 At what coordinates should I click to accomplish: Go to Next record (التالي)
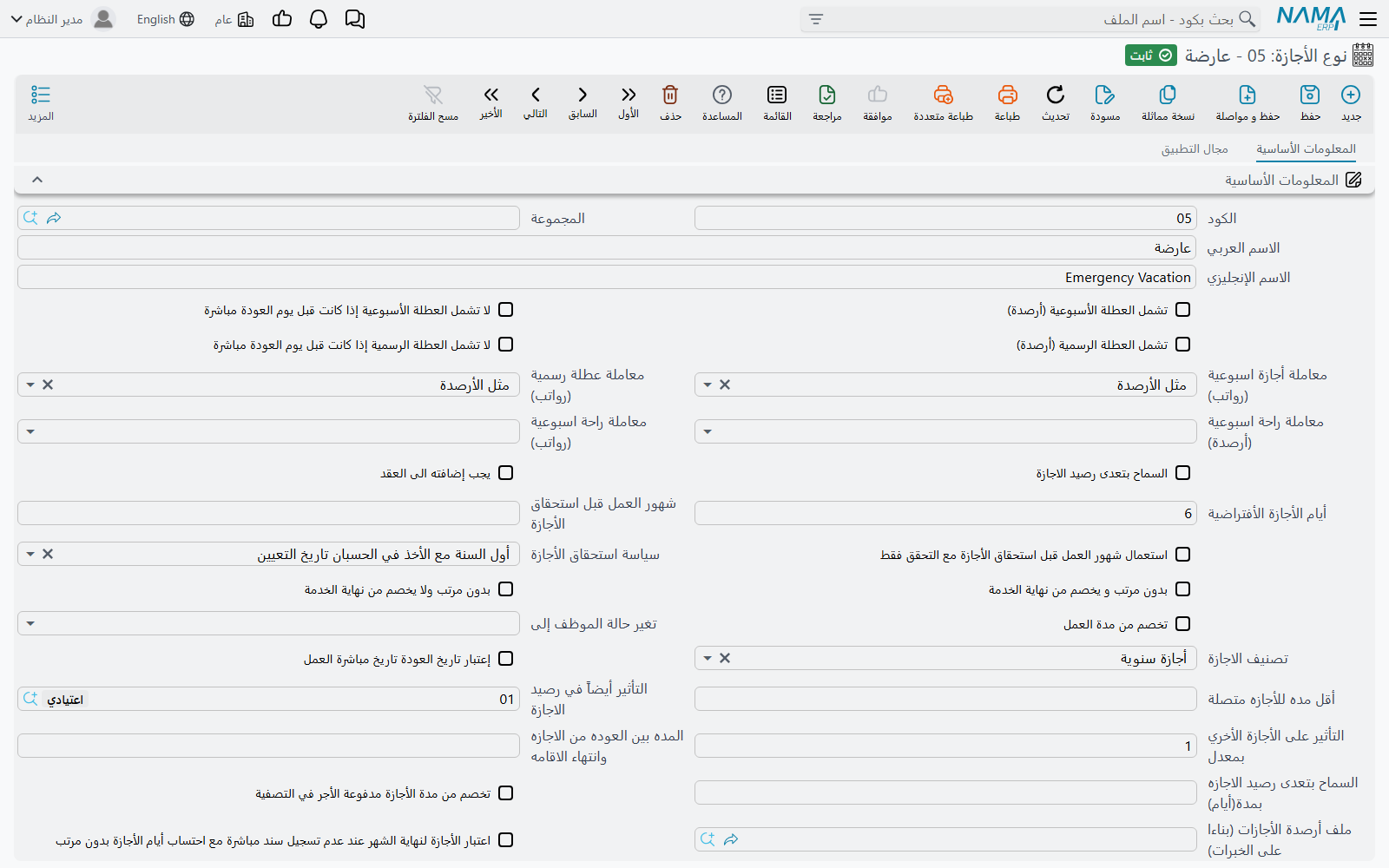(x=536, y=95)
